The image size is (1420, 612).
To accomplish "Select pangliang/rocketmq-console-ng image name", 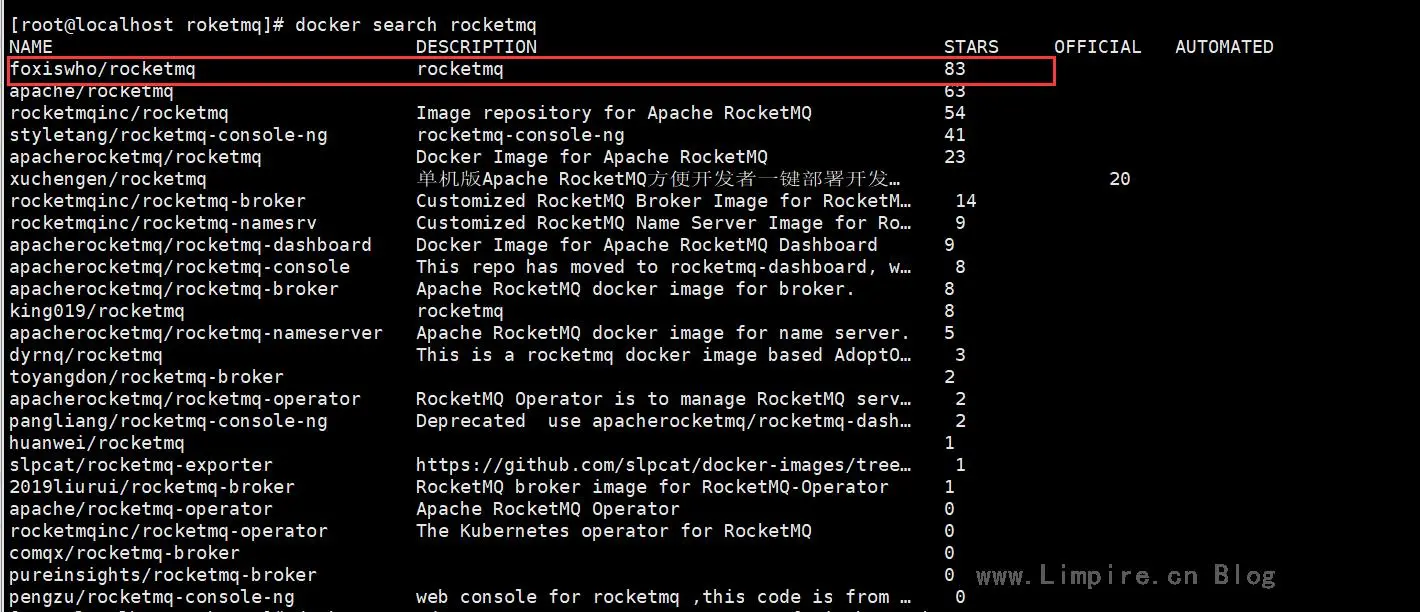I will 168,421.
